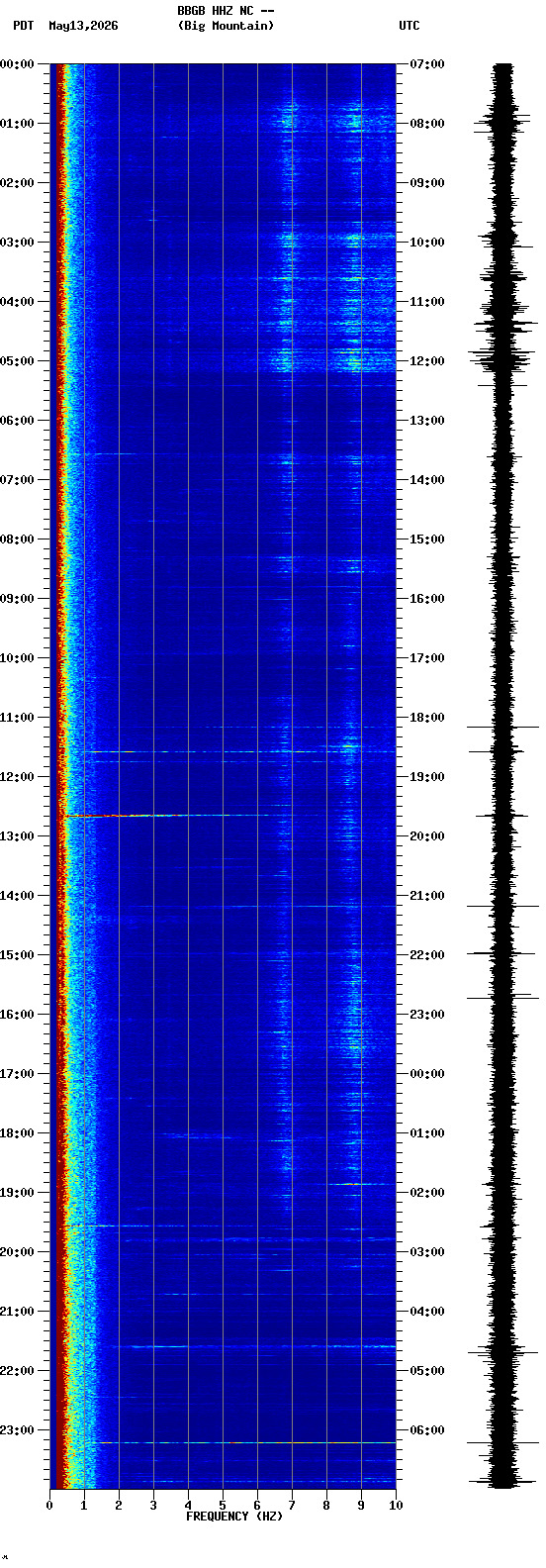Click the PDT time label "07:00"
This screenshot has width=546, height=1568.
coord(18,480)
